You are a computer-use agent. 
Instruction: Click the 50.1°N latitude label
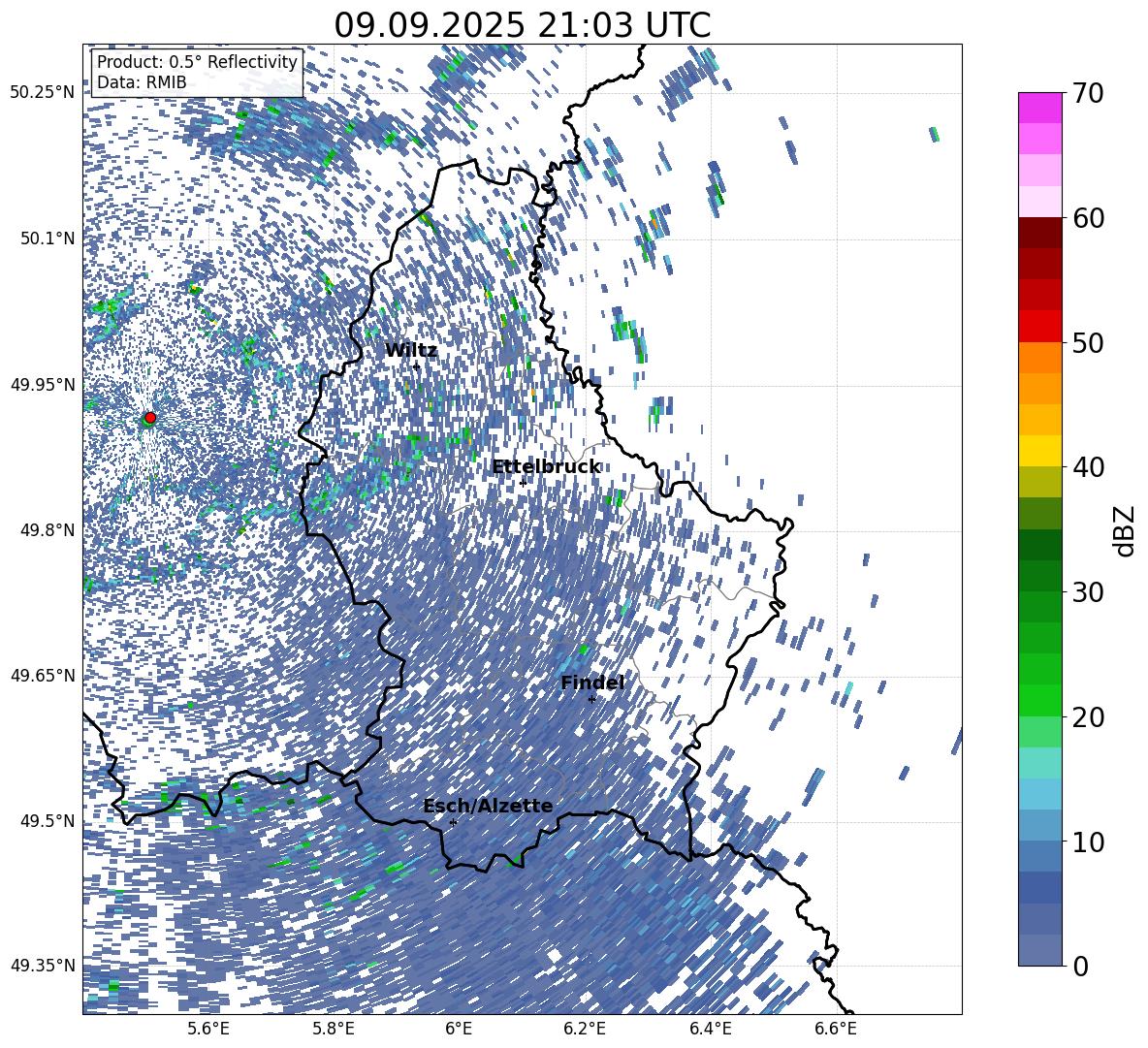click(x=47, y=238)
